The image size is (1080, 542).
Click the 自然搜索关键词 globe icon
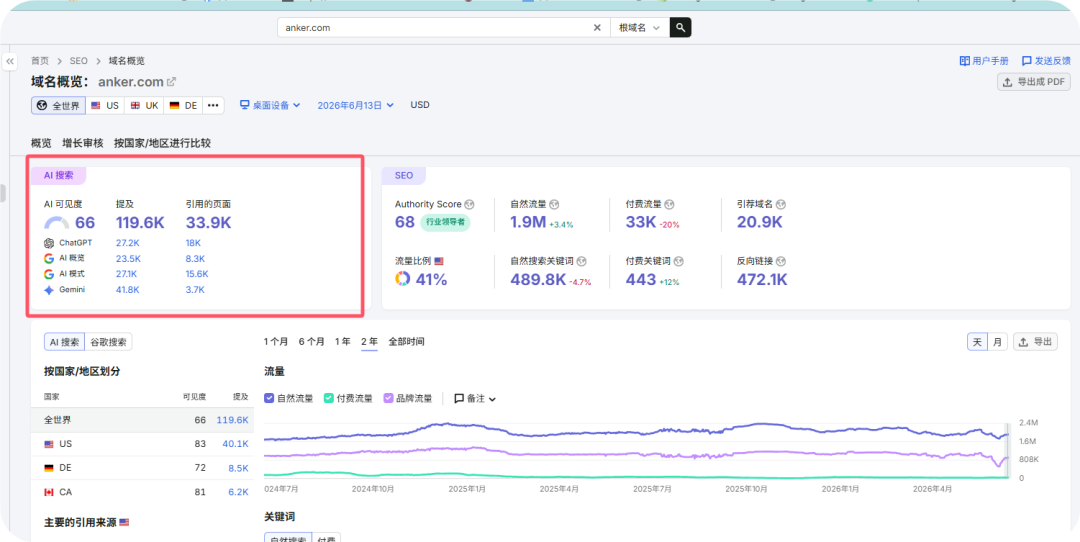581,262
